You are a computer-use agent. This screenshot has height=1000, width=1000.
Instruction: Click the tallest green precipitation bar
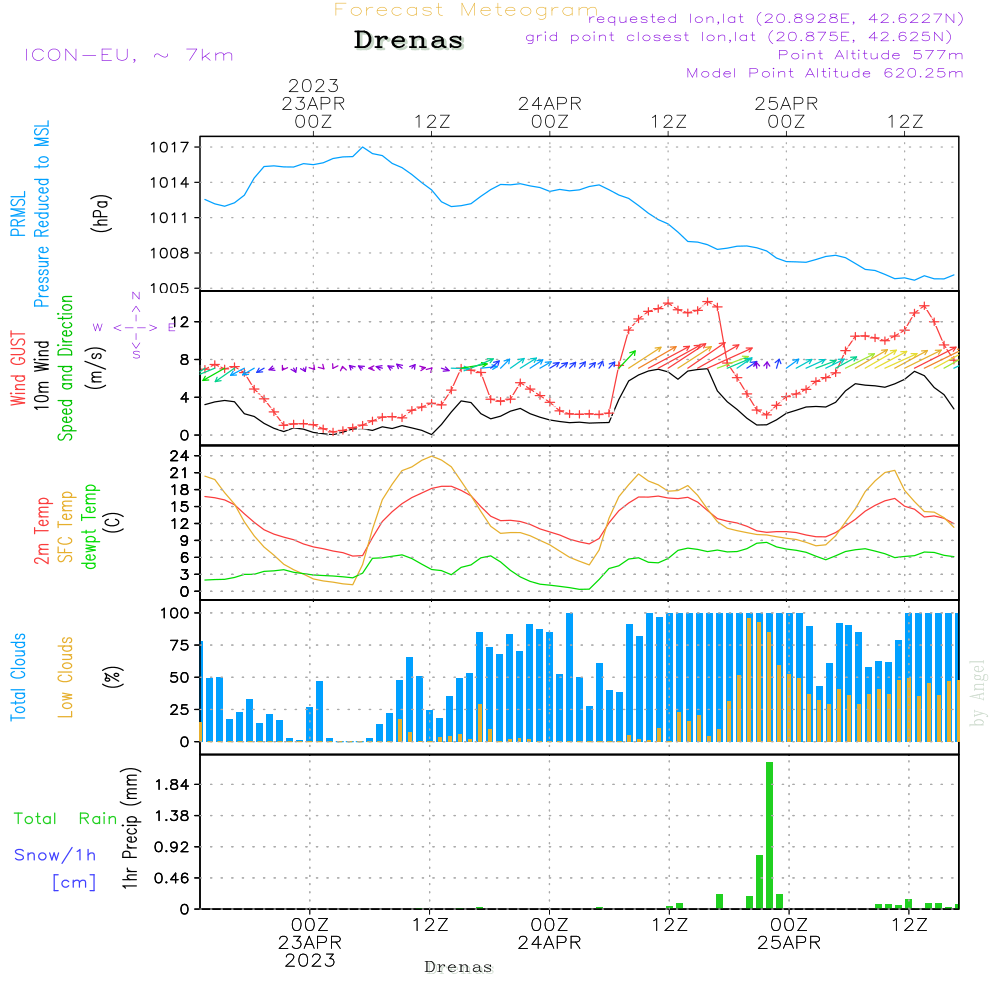pyautogui.click(x=769, y=834)
